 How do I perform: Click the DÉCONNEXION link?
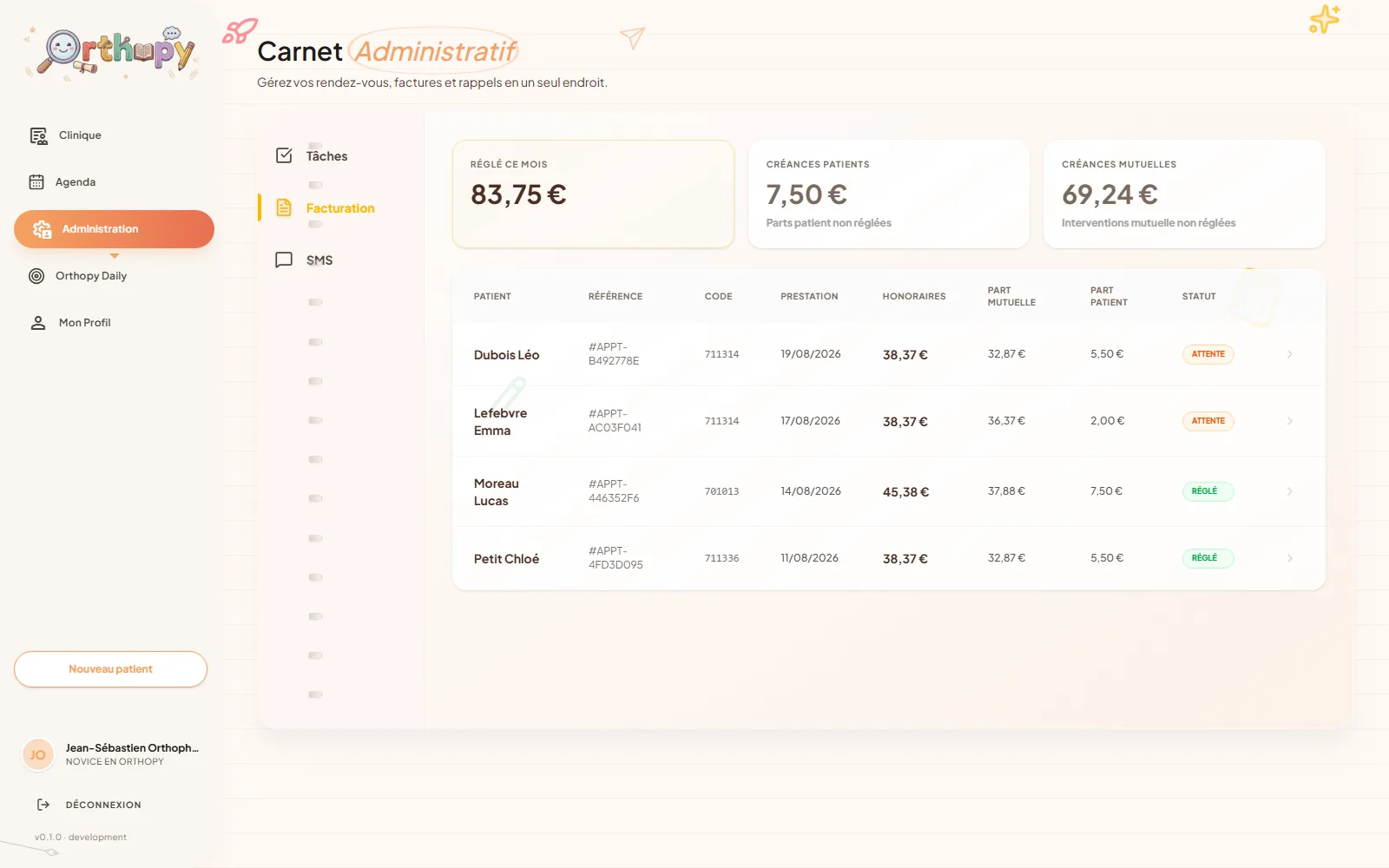click(103, 805)
